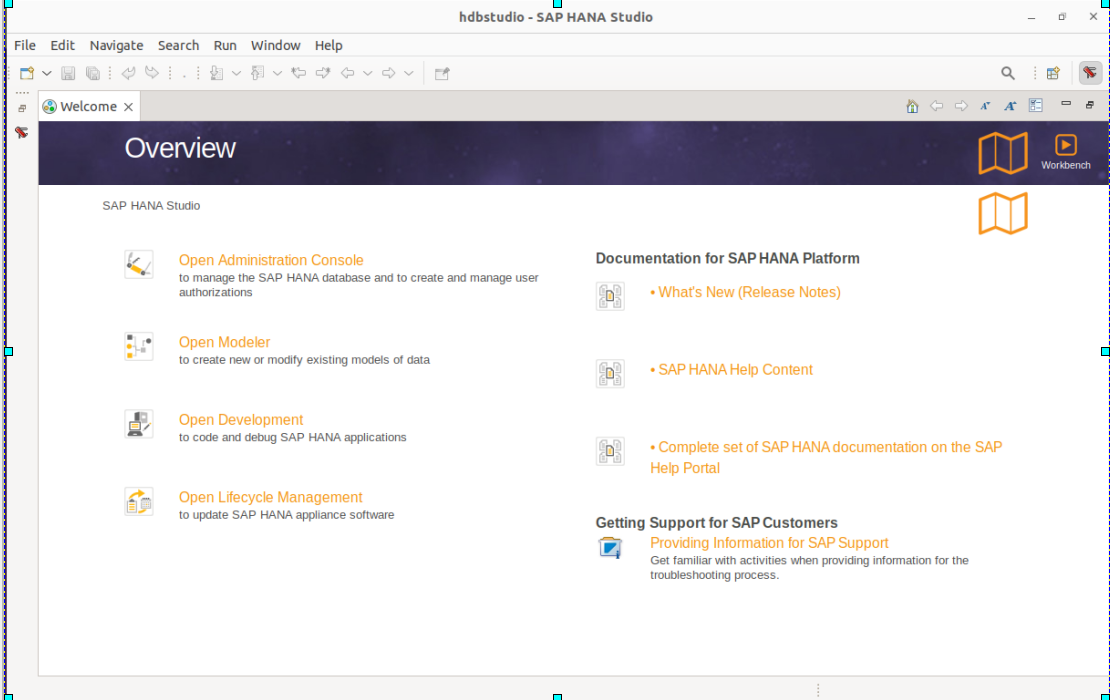Click the Restore icon in left trim
Screen dimensions: 1114x700
click(22, 108)
